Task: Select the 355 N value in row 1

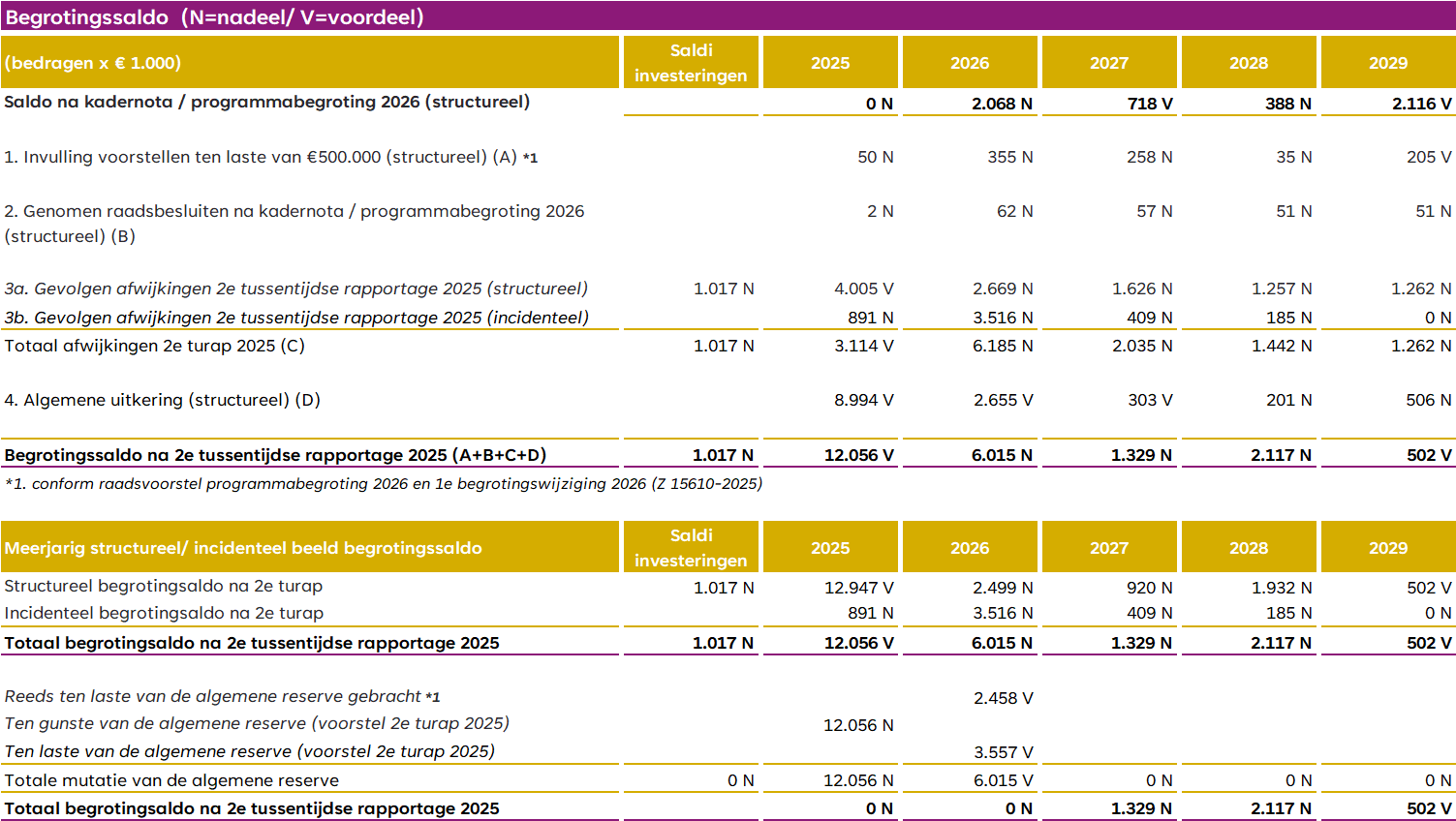Action: pyautogui.click(x=1009, y=157)
